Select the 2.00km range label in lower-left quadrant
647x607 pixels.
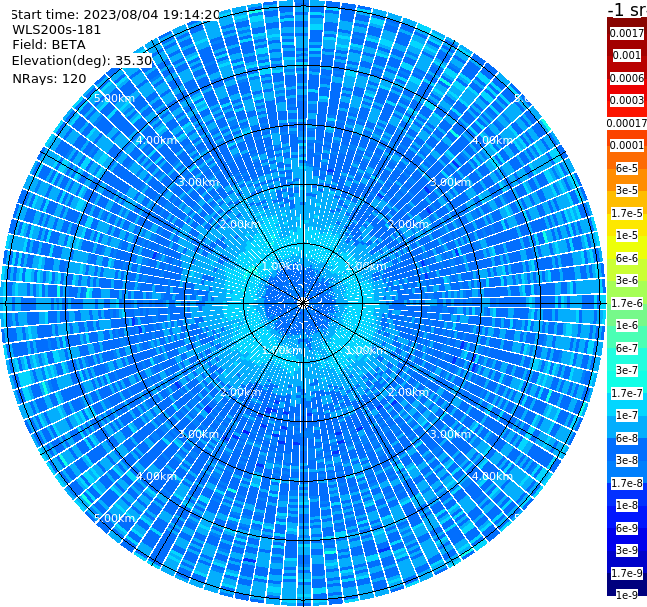(x=240, y=392)
